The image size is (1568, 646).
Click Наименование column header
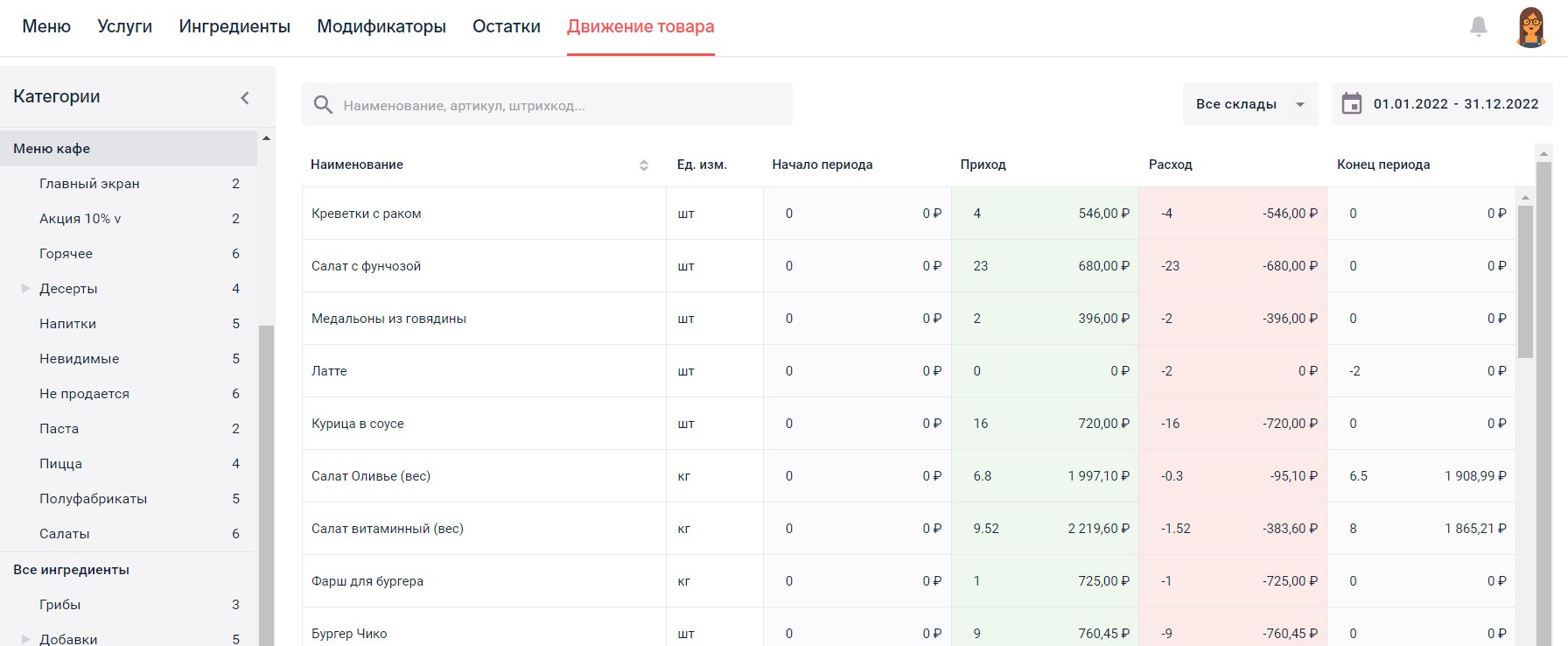pos(357,165)
